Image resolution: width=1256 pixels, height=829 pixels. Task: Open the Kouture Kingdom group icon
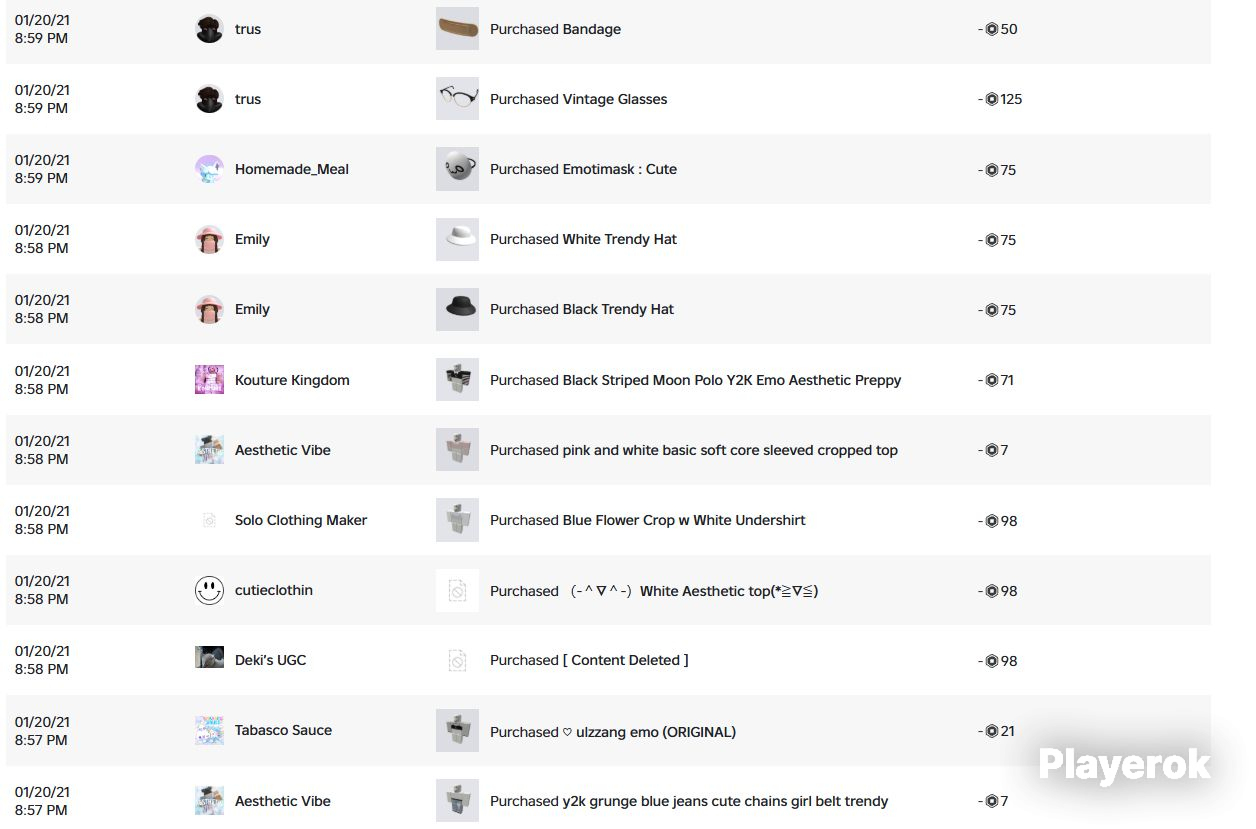[x=209, y=380]
